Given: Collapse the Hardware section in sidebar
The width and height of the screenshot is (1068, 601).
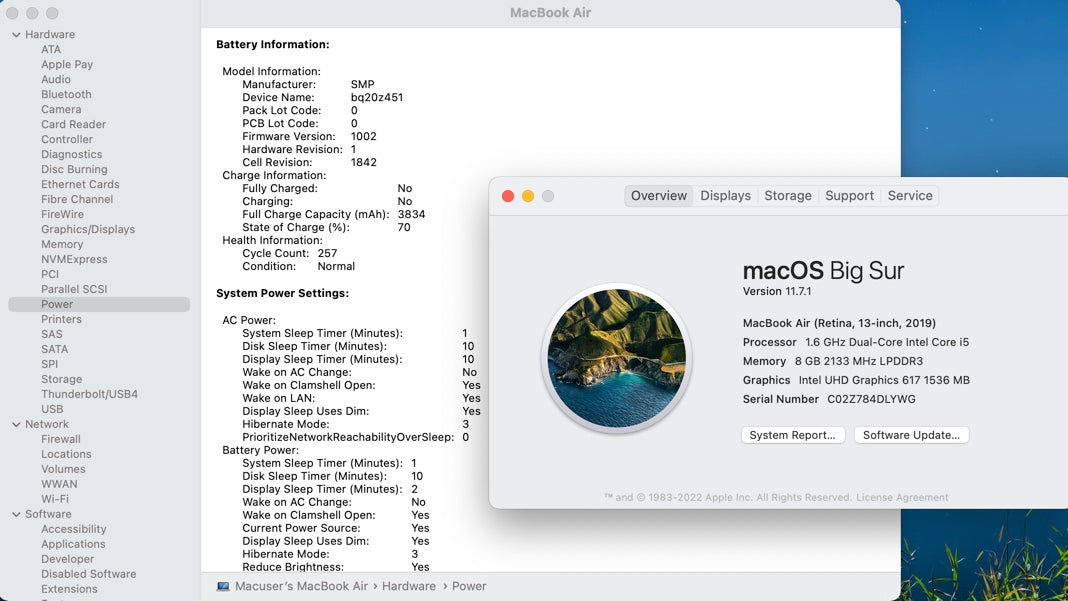Looking at the screenshot, I should (16, 35).
